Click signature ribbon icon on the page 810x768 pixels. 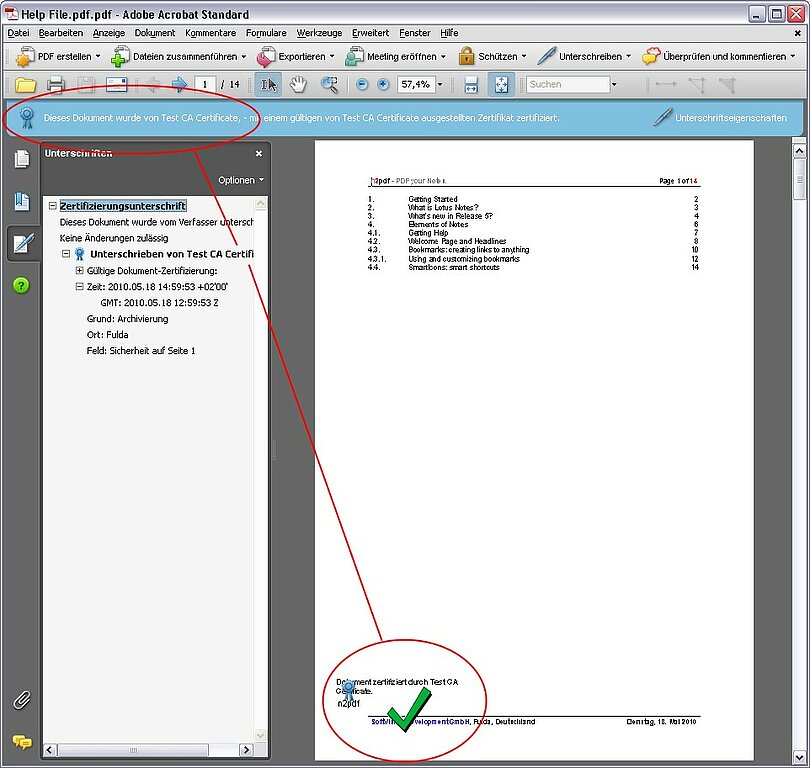point(349,689)
